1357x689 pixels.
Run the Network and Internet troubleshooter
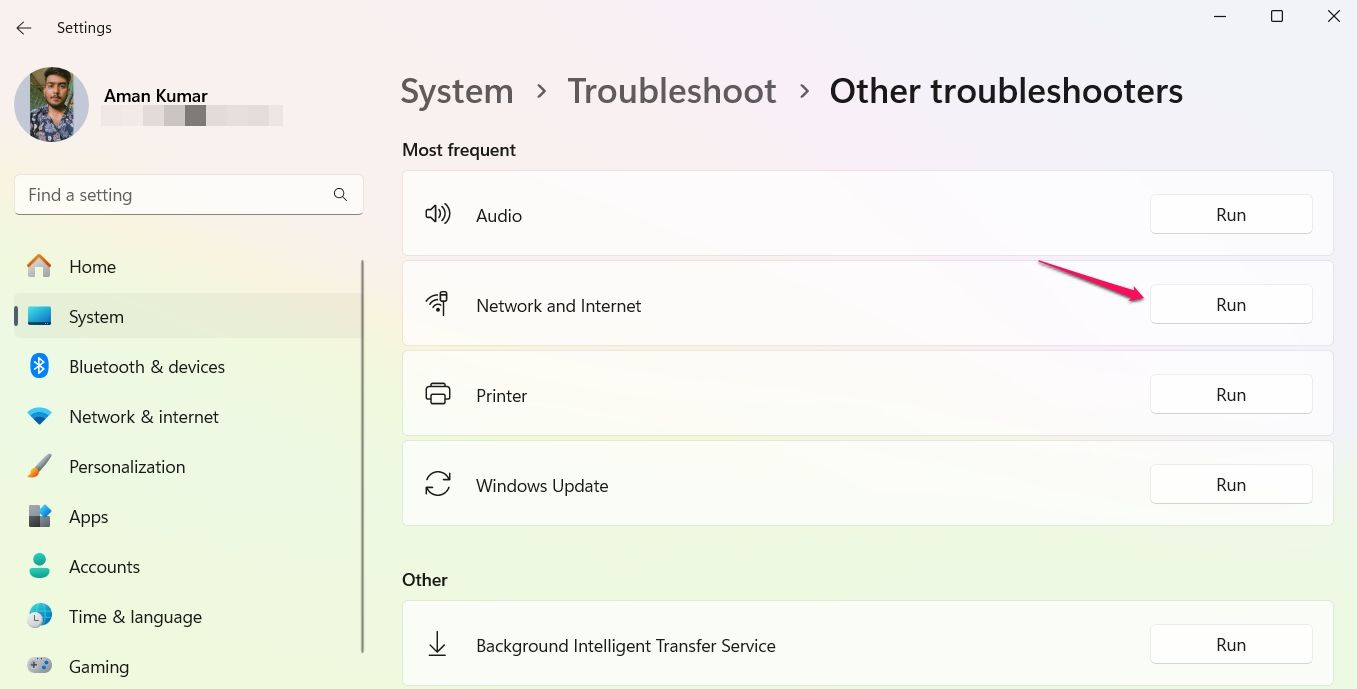[x=1230, y=305]
